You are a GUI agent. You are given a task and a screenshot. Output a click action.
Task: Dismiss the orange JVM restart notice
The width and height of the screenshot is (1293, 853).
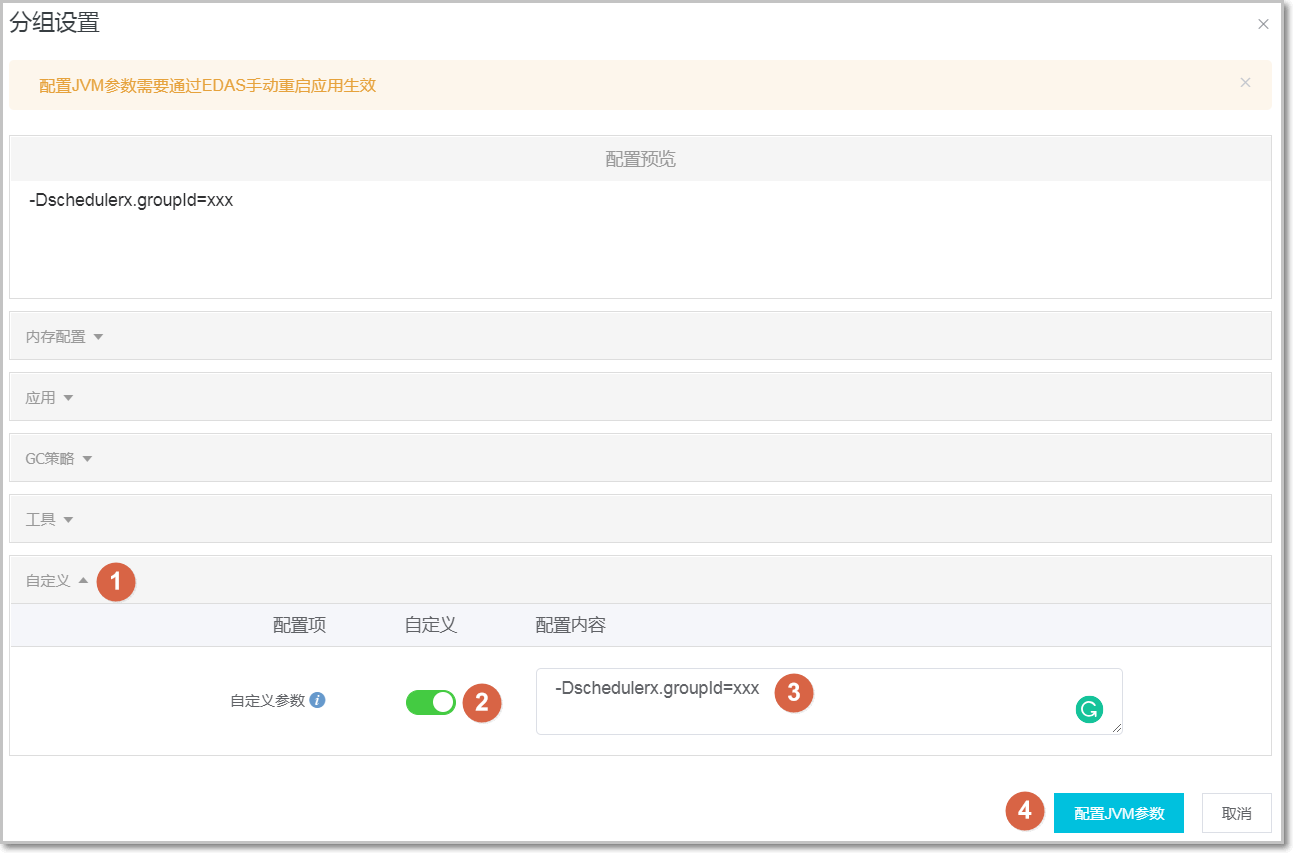tap(1245, 82)
